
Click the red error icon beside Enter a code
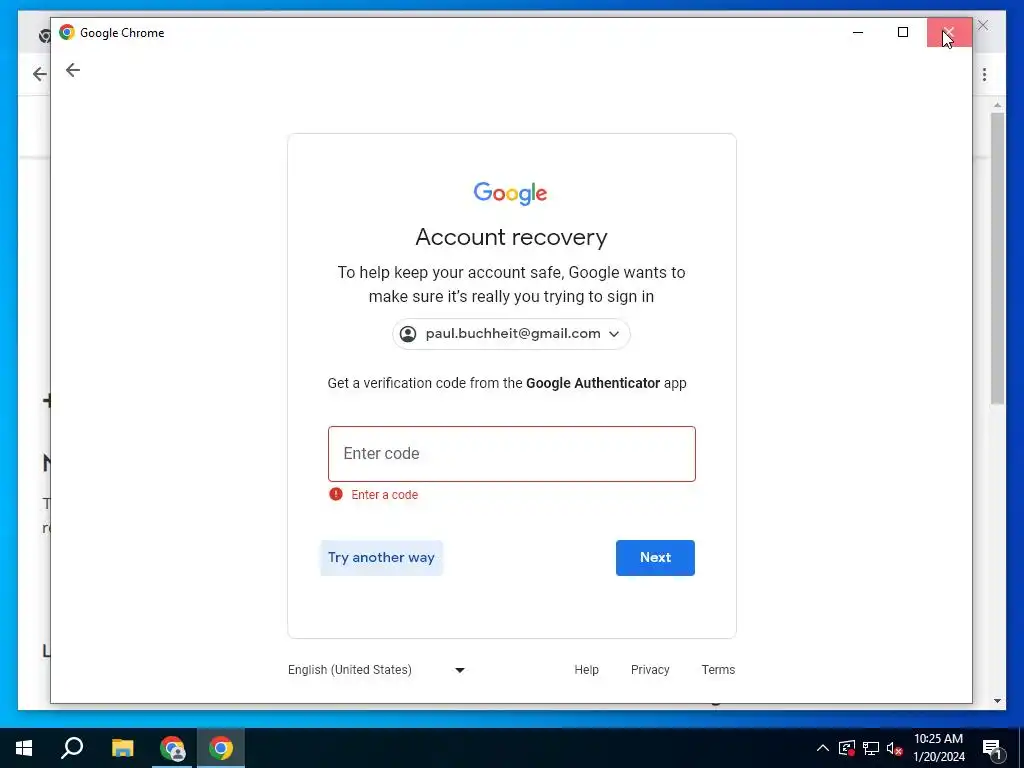coord(336,494)
